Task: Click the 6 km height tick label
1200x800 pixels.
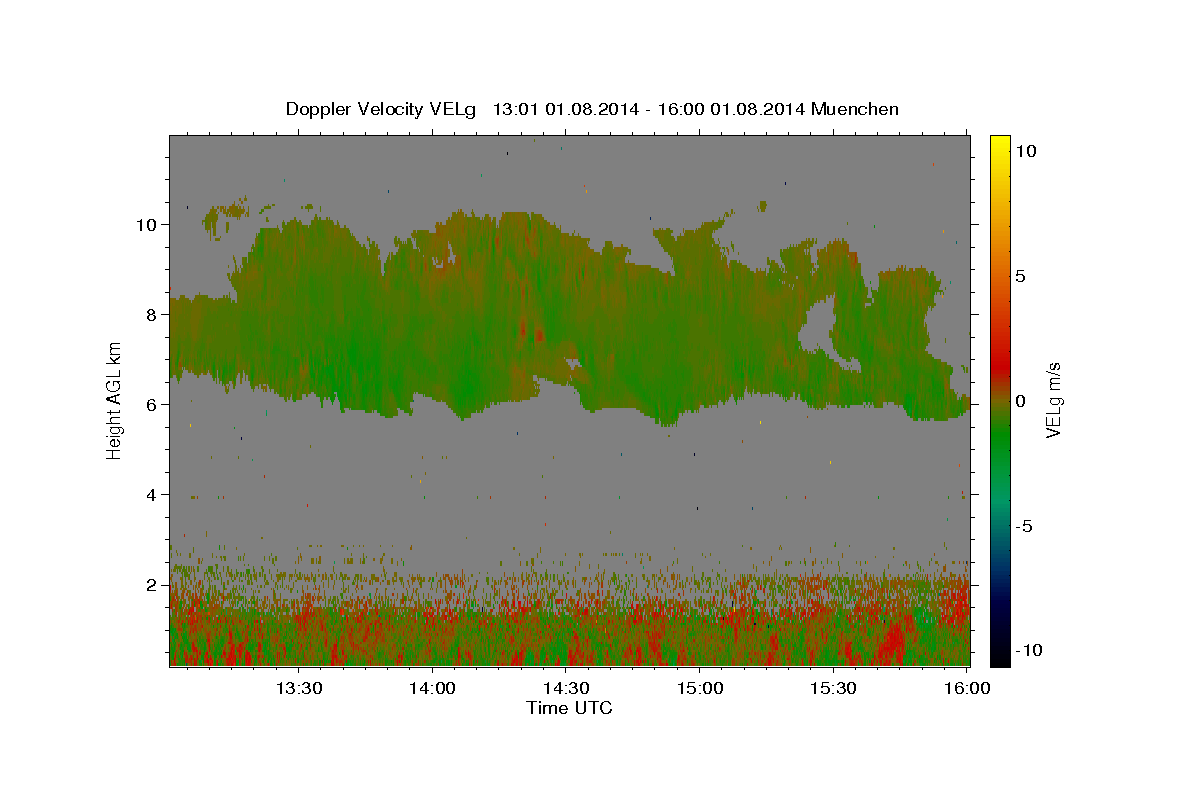Action: point(150,405)
